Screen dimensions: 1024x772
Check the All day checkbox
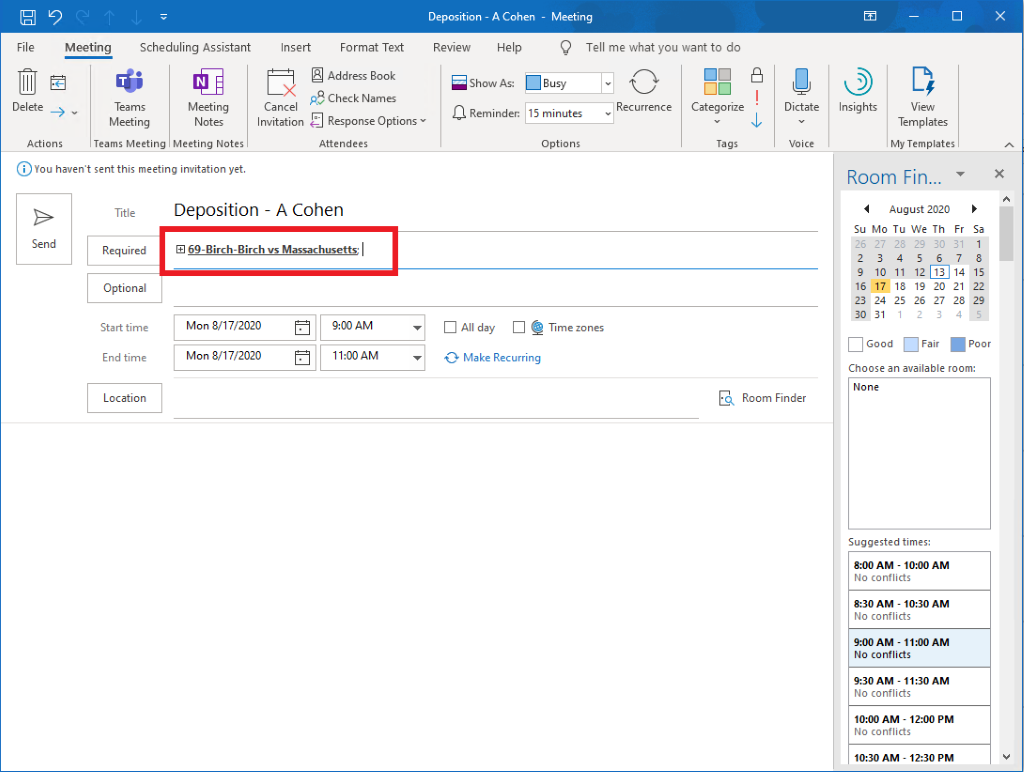[450, 327]
